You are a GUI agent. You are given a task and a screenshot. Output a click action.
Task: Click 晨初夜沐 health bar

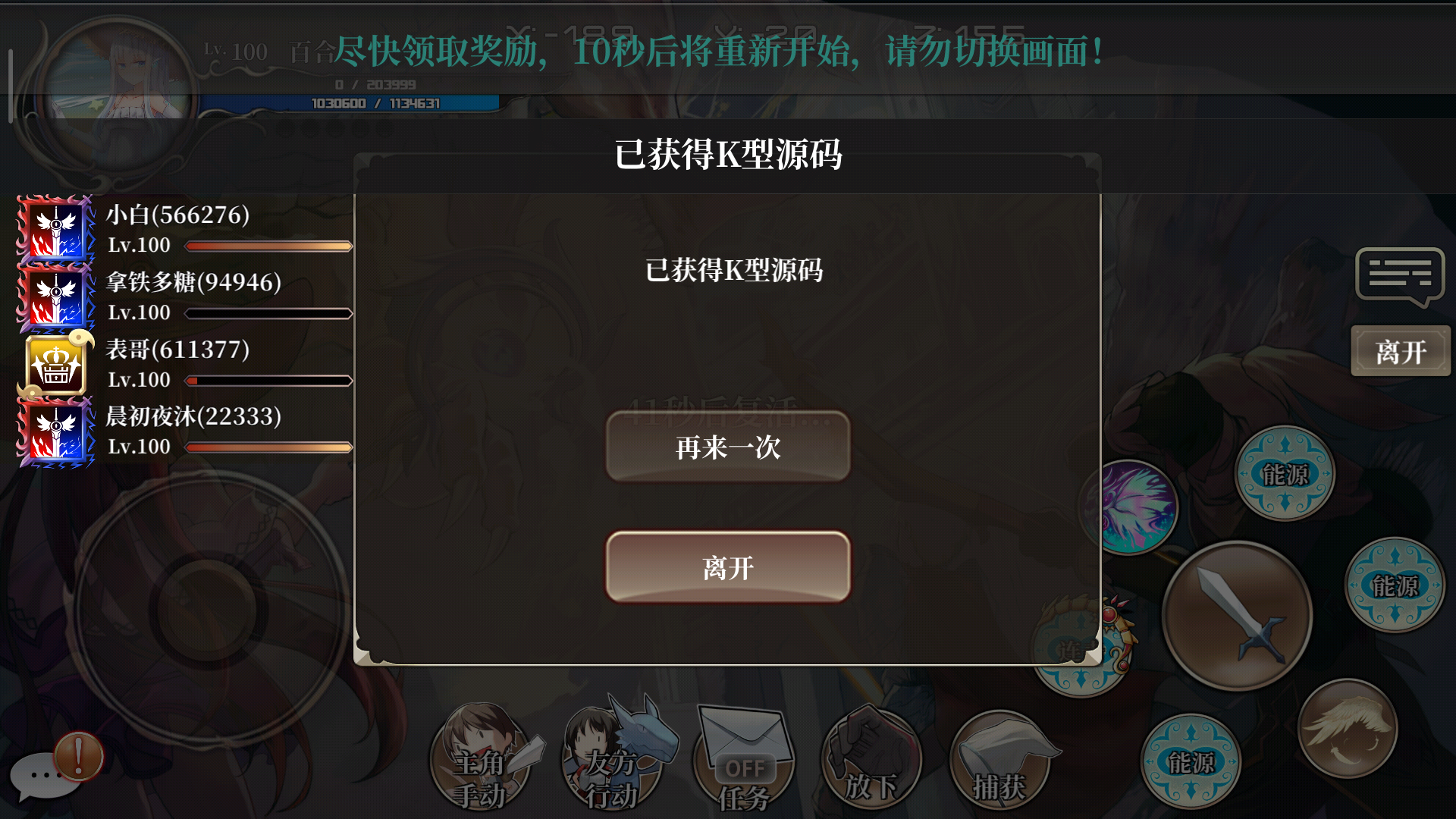tap(268, 447)
